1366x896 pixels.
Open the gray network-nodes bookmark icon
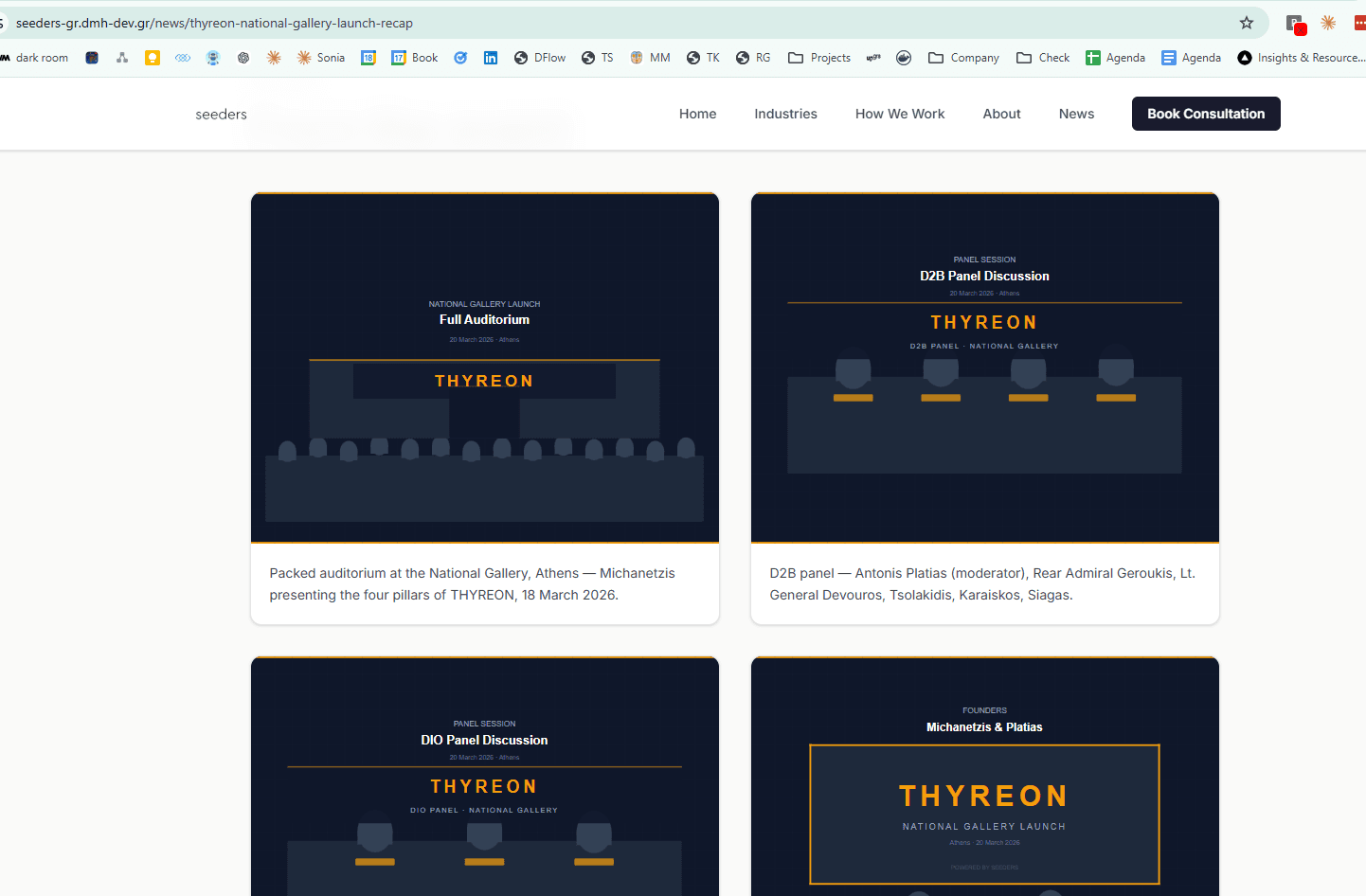(122, 58)
